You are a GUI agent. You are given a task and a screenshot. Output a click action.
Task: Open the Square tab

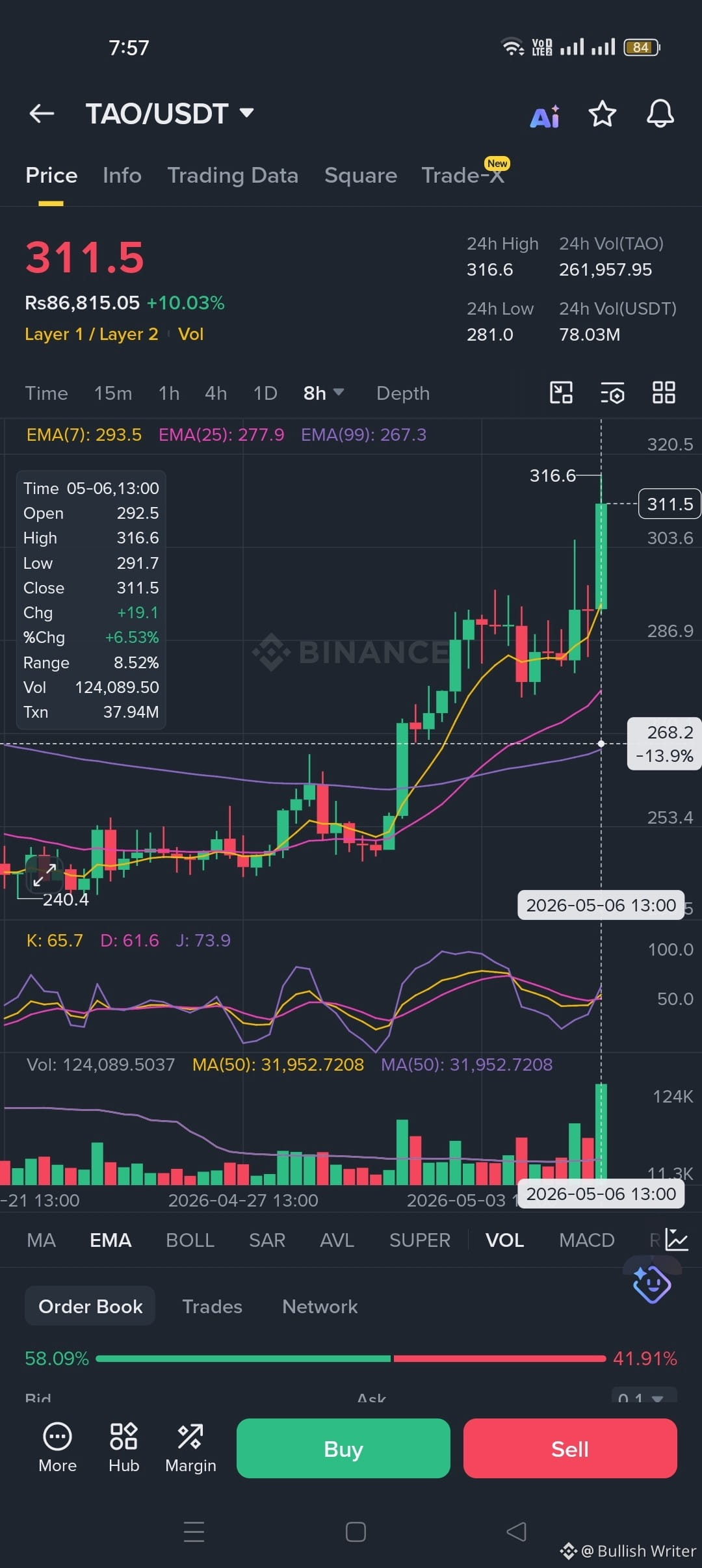click(361, 176)
